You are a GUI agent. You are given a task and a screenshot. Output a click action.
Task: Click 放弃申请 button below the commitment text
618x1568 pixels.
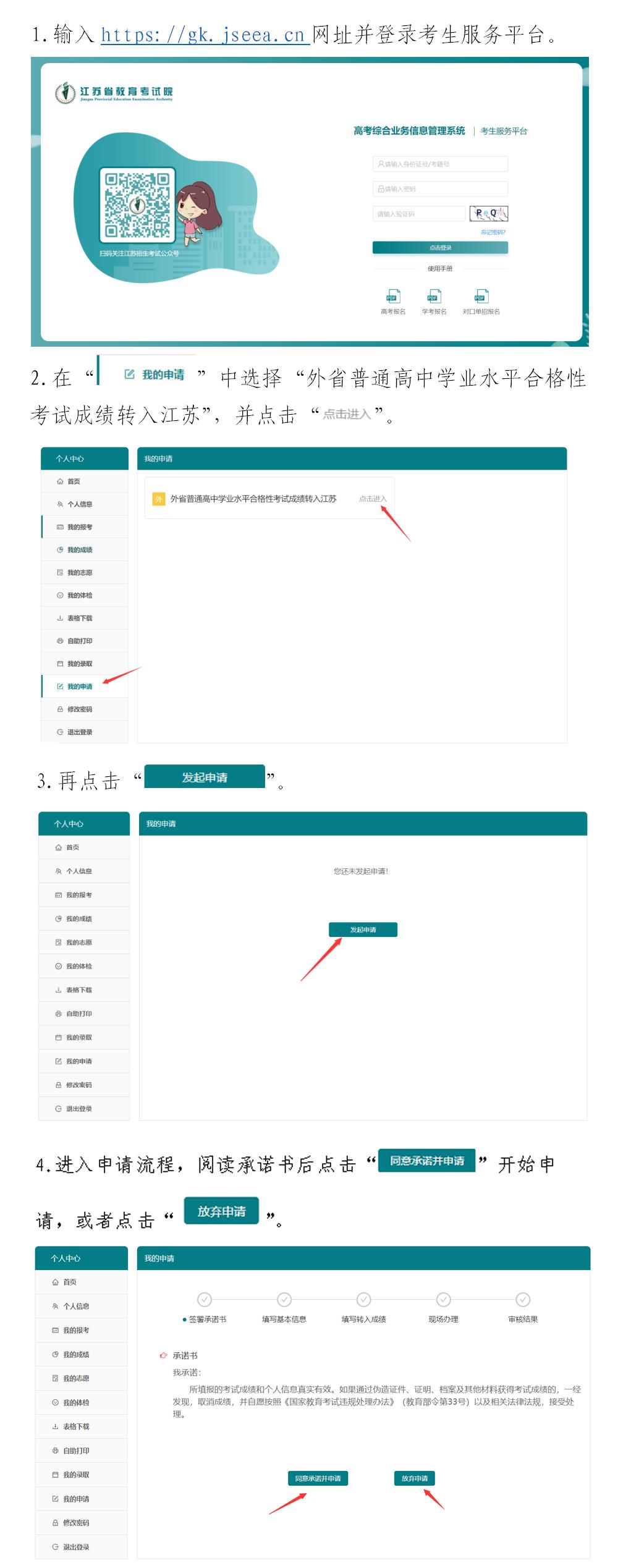coord(415,1478)
